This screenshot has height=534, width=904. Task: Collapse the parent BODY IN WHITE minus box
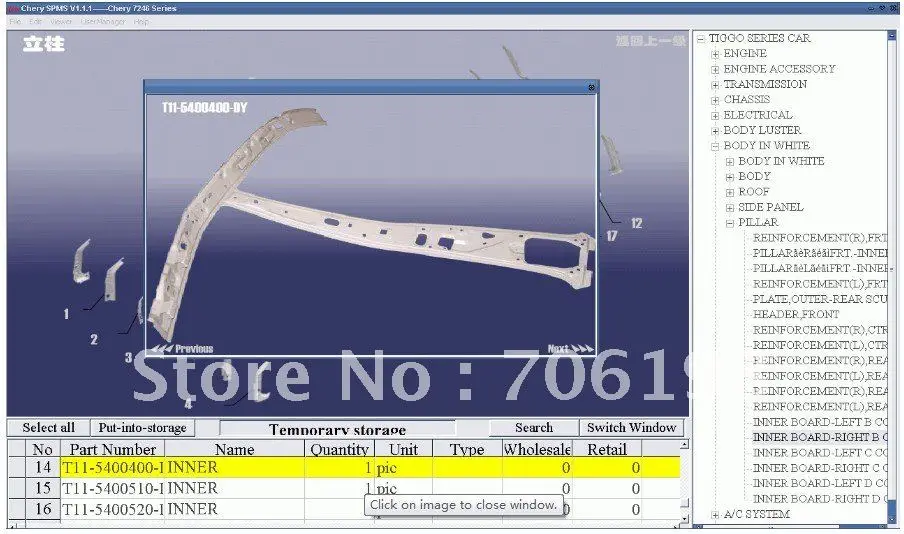pos(715,146)
